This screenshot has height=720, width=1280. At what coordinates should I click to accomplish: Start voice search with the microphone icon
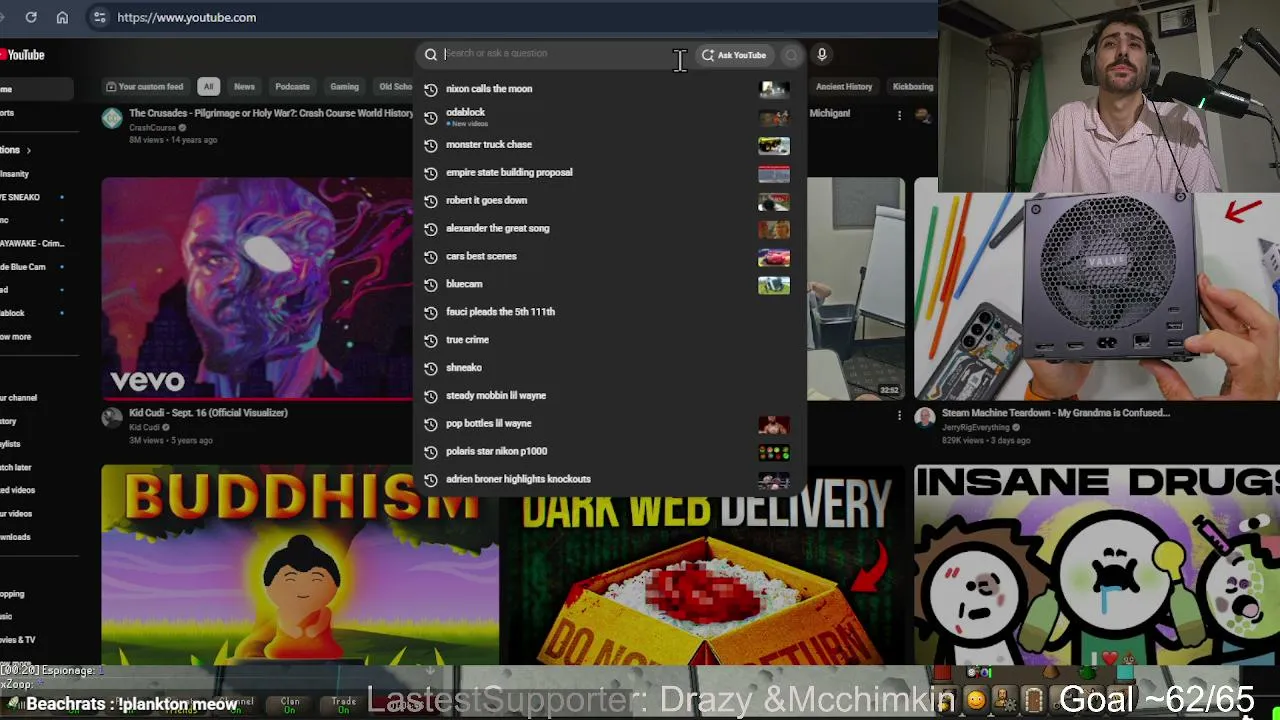822,55
